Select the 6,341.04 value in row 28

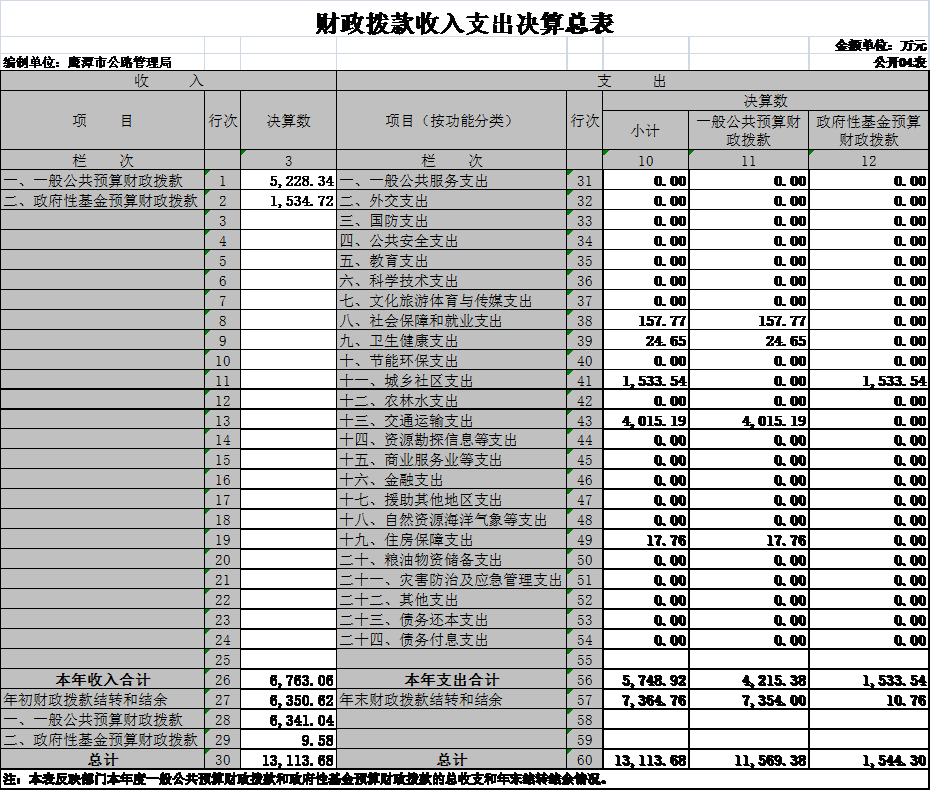point(302,720)
